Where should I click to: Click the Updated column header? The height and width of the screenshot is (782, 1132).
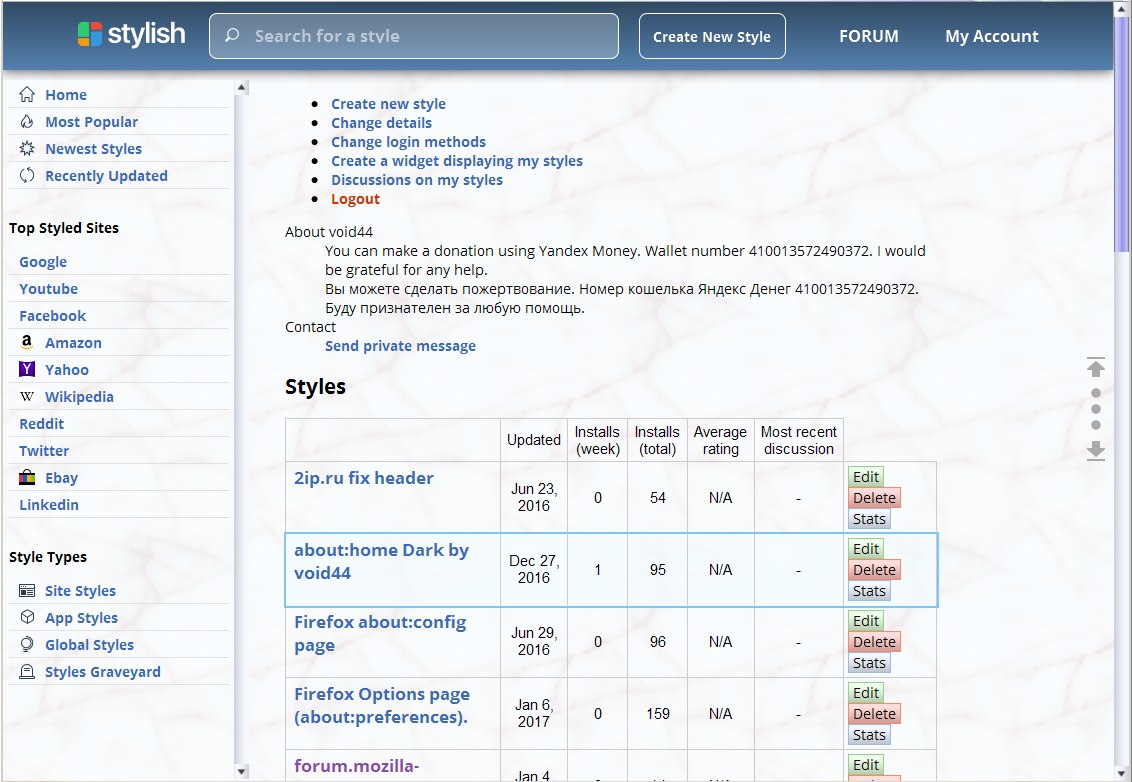tap(534, 440)
